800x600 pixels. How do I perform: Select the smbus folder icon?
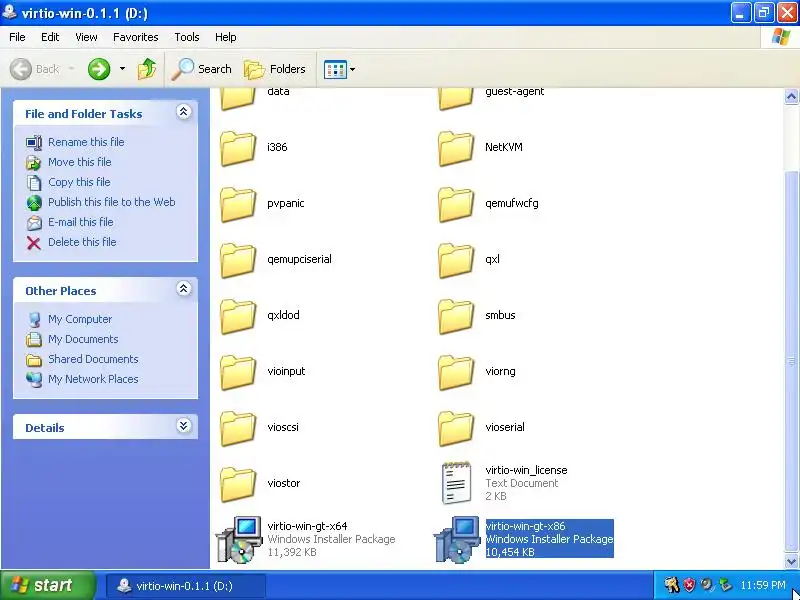[x=456, y=316]
